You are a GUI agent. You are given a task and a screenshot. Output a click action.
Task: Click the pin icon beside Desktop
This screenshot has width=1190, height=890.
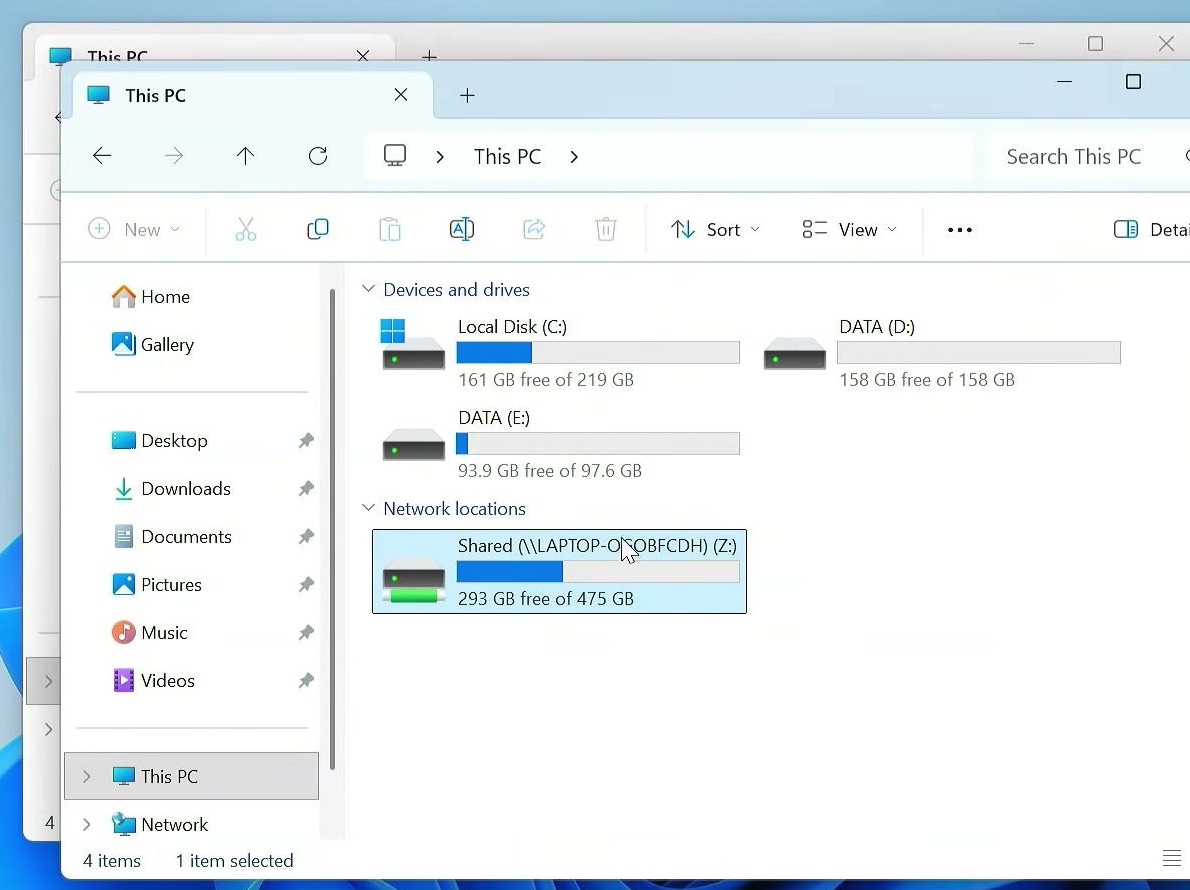pos(306,441)
